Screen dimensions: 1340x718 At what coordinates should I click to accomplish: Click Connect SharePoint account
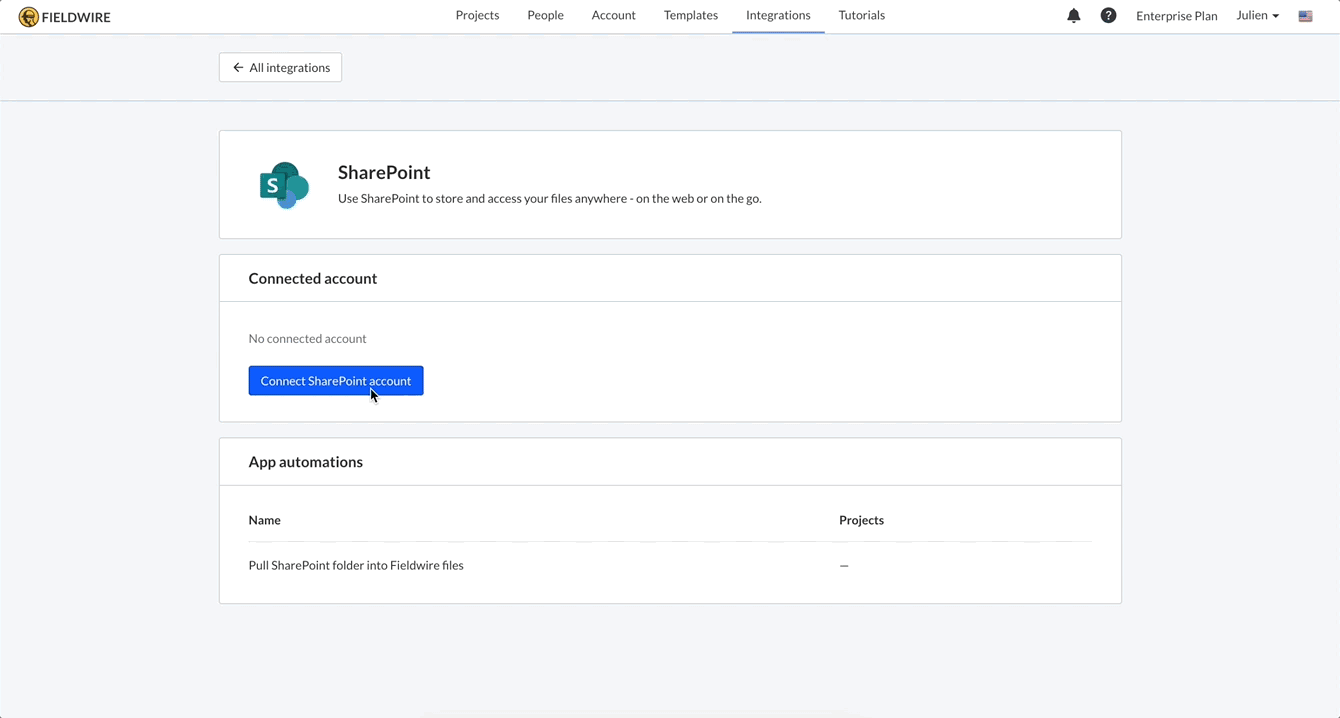tap(335, 380)
